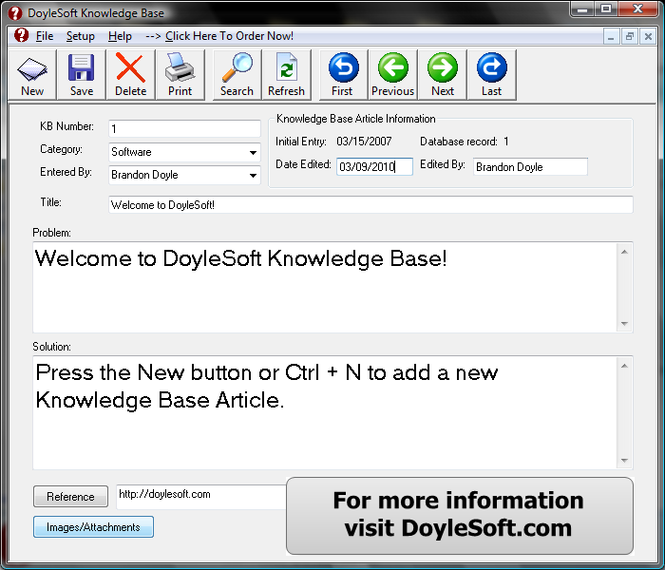The height and width of the screenshot is (570, 665).
Task: Open Images/Attachments
Action: (x=93, y=527)
